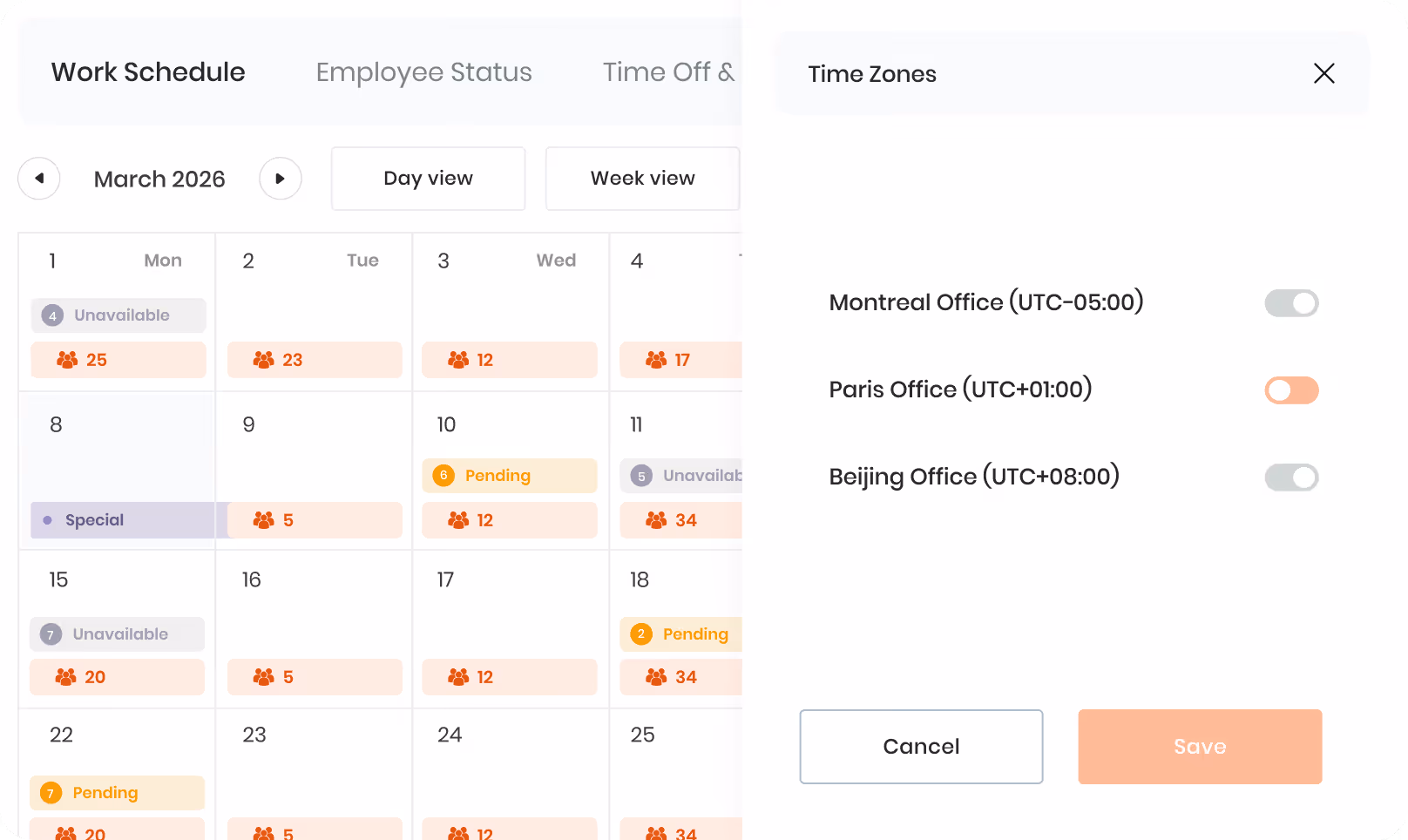Viewport: 1408px width, 840px height.
Task: Open the Time Off tab
Action: (x=669, y=72)
